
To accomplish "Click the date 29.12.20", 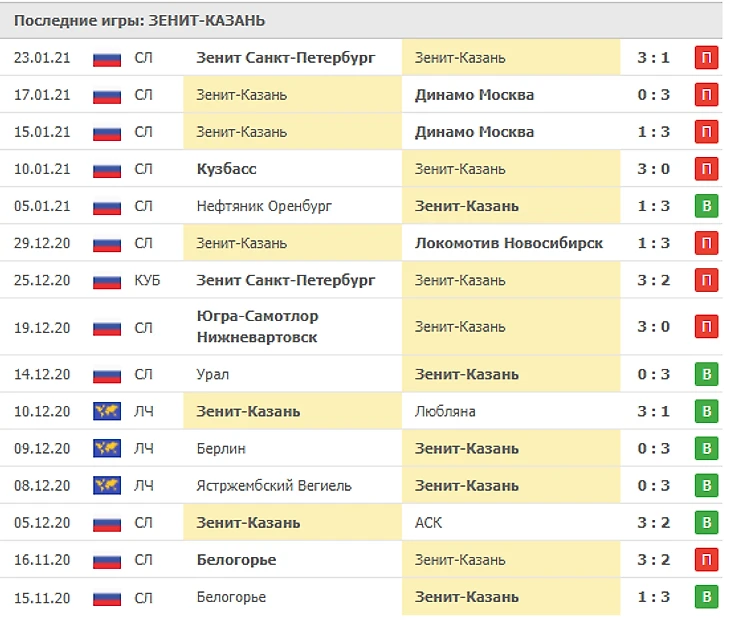I will click(x=42, y=243).
